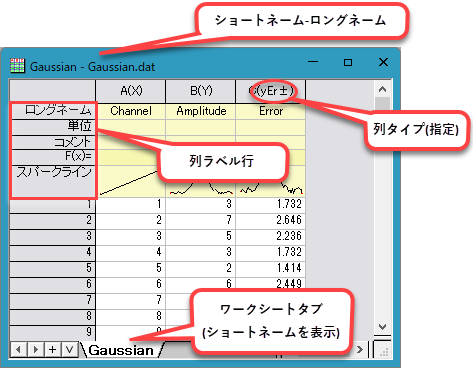This screenshot has width=473, height=368.
Task: Select row header 2
Action: point(53,221)
